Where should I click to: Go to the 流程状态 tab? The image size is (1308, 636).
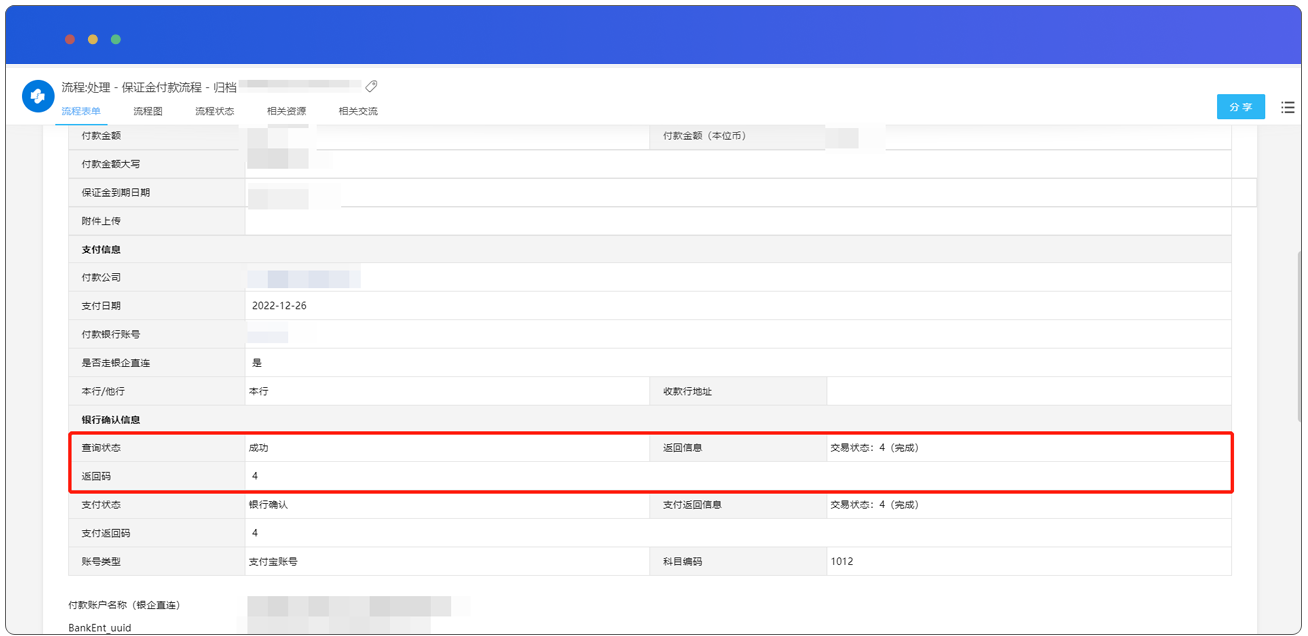[x=214, y=111]
